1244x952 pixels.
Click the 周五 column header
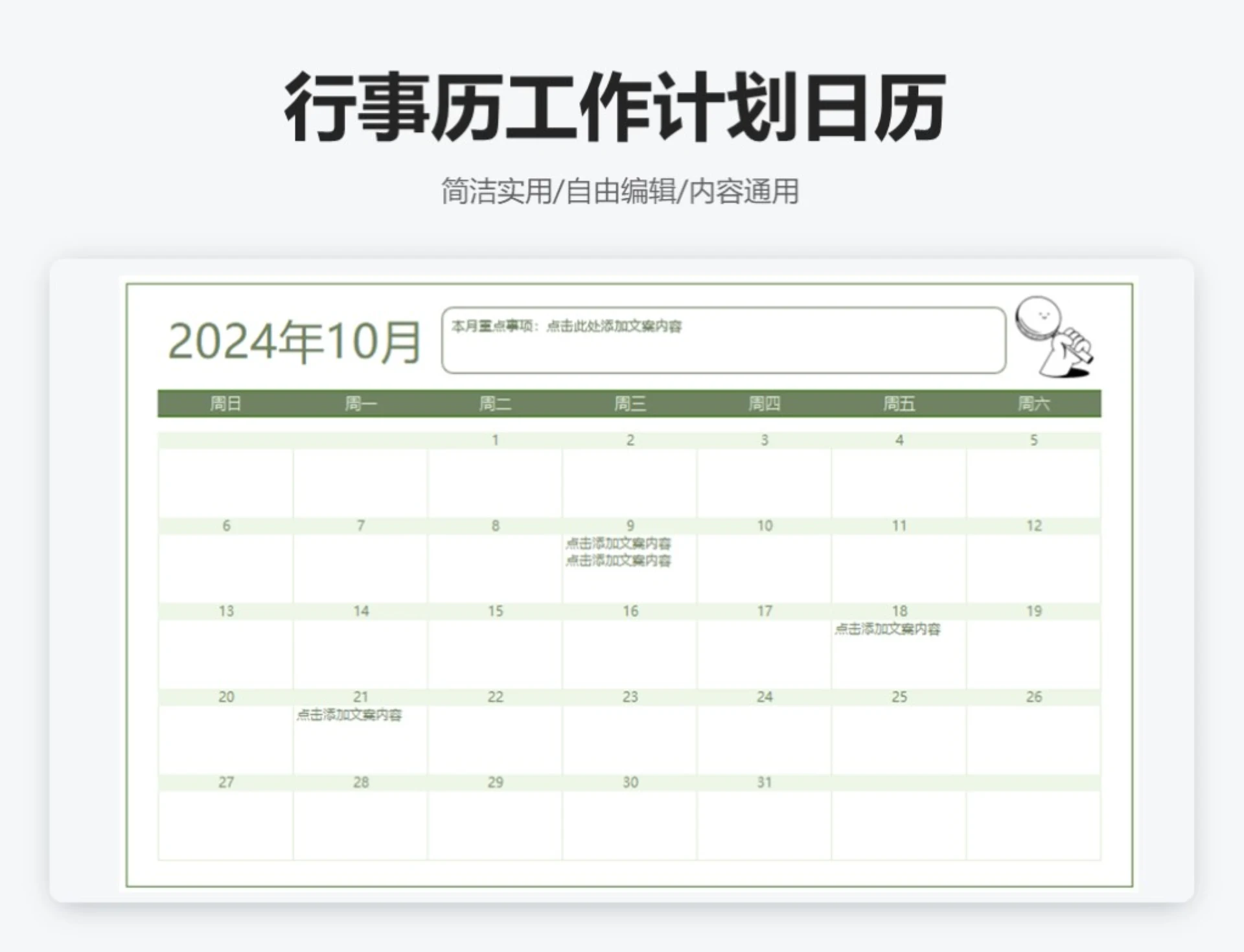tap(899, 403)
